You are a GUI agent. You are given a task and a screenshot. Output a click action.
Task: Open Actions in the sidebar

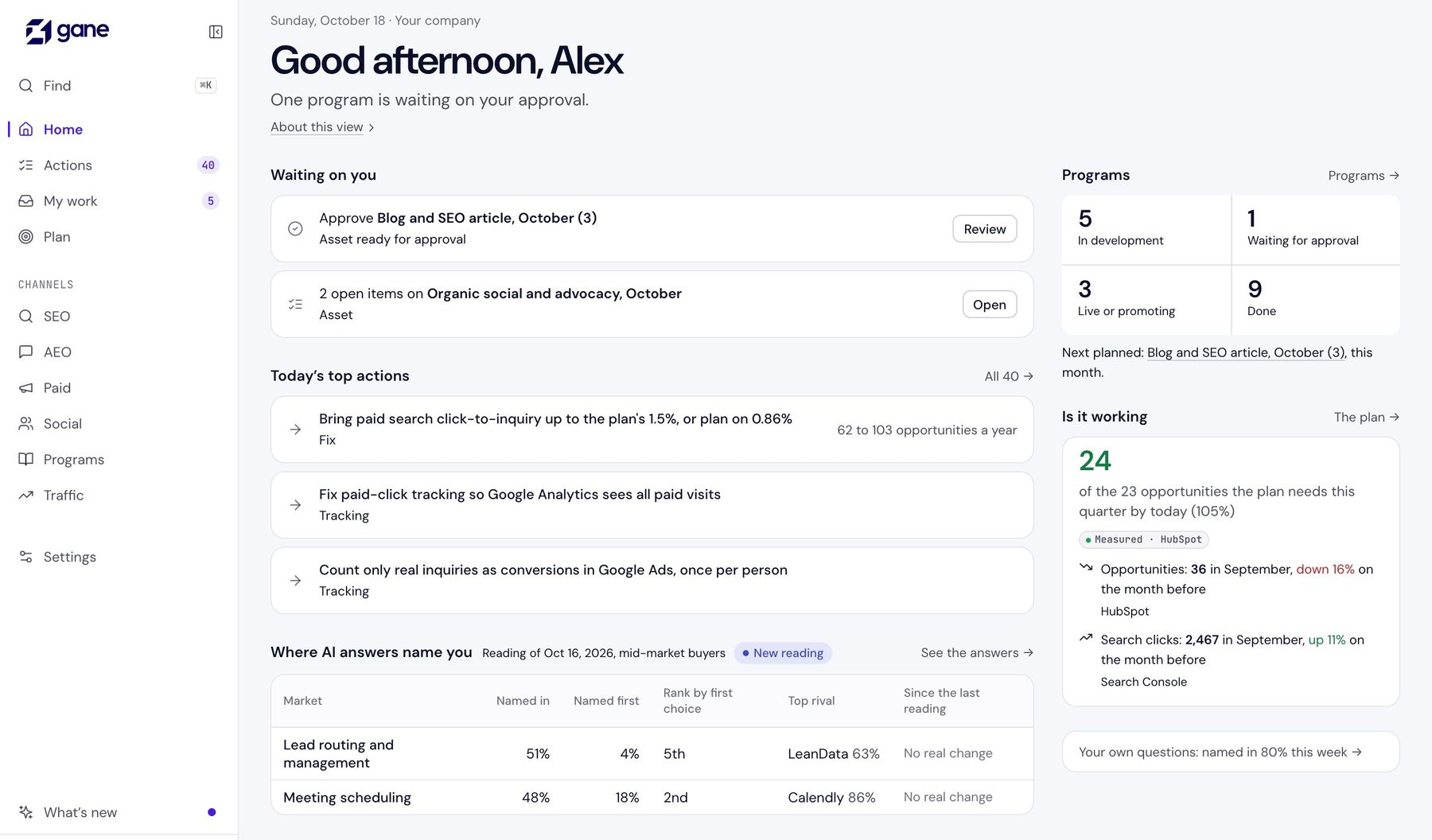click(118, 165)
